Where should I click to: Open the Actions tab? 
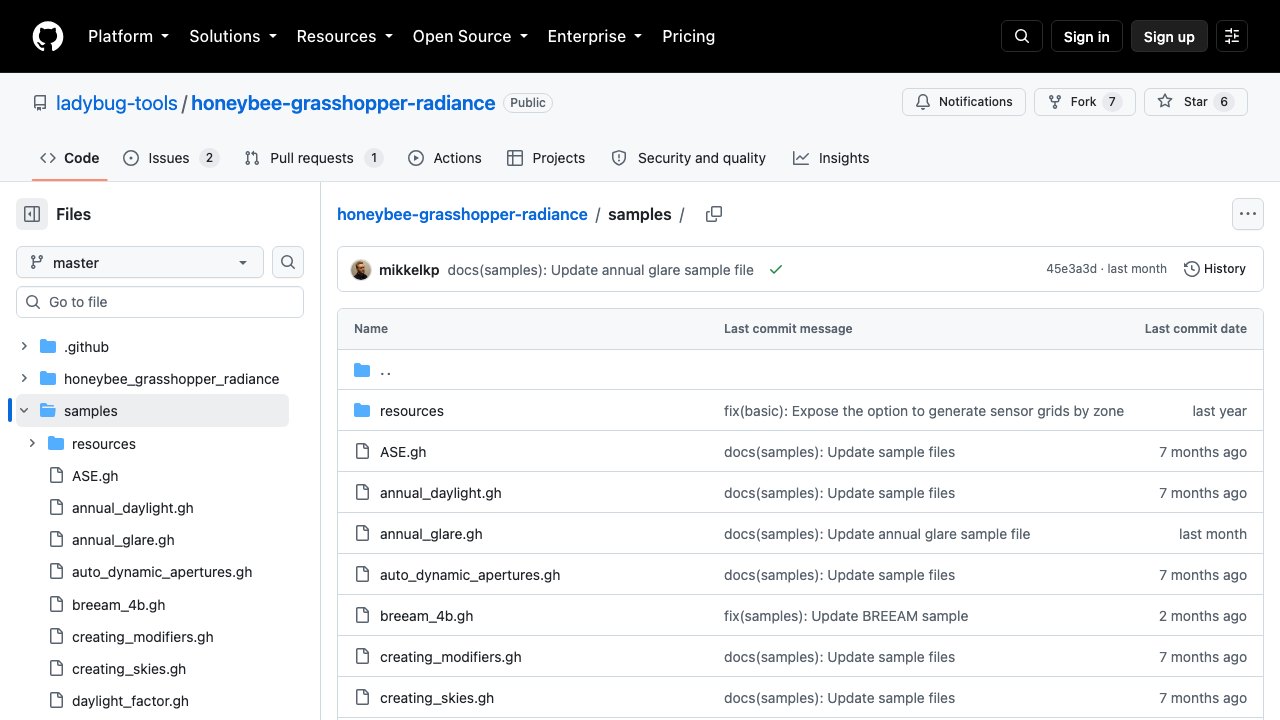tap(445, 158)
